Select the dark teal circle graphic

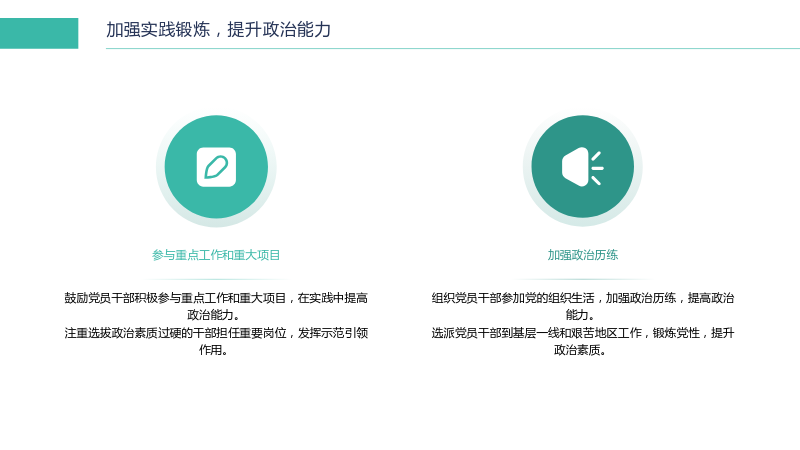(583, 167)
